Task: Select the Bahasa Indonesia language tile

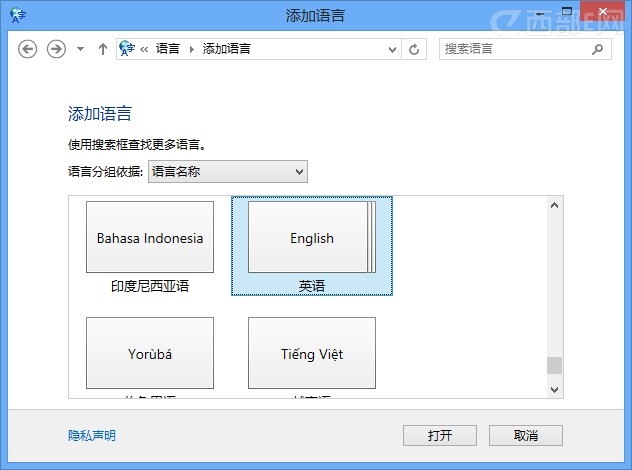Action: click(x=150, y=238)
